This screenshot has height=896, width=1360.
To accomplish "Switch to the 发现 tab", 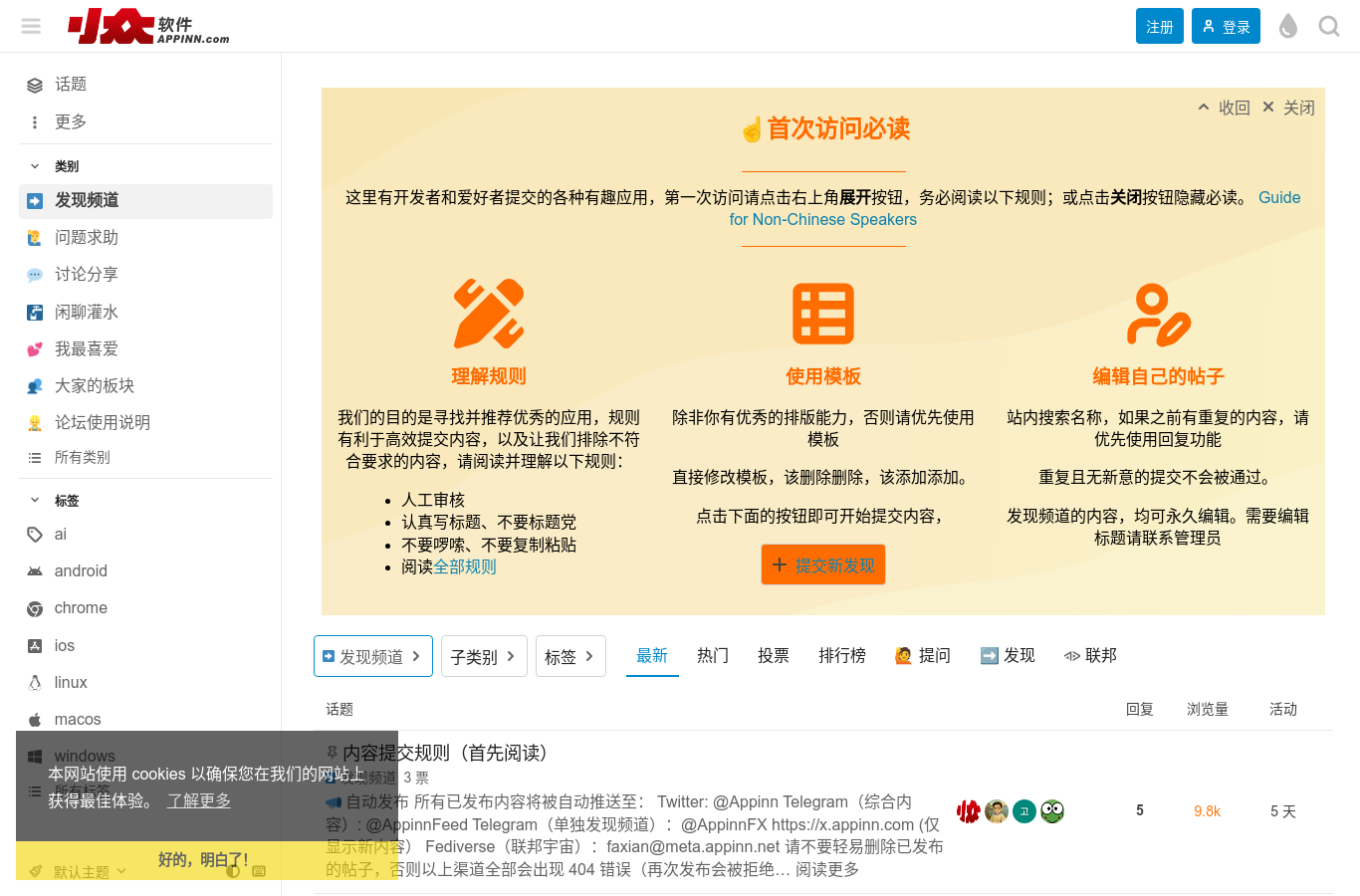I will click(x=1008, y=655).
